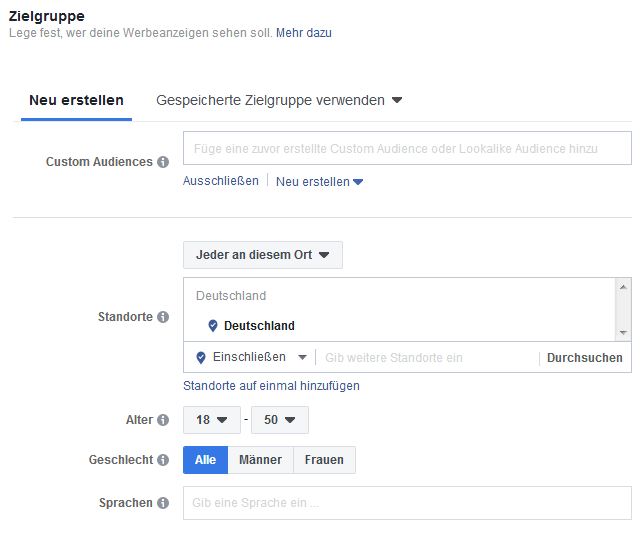
Task: Click Standorte auf einmal hinzufügen link
Action: point(271,385)
